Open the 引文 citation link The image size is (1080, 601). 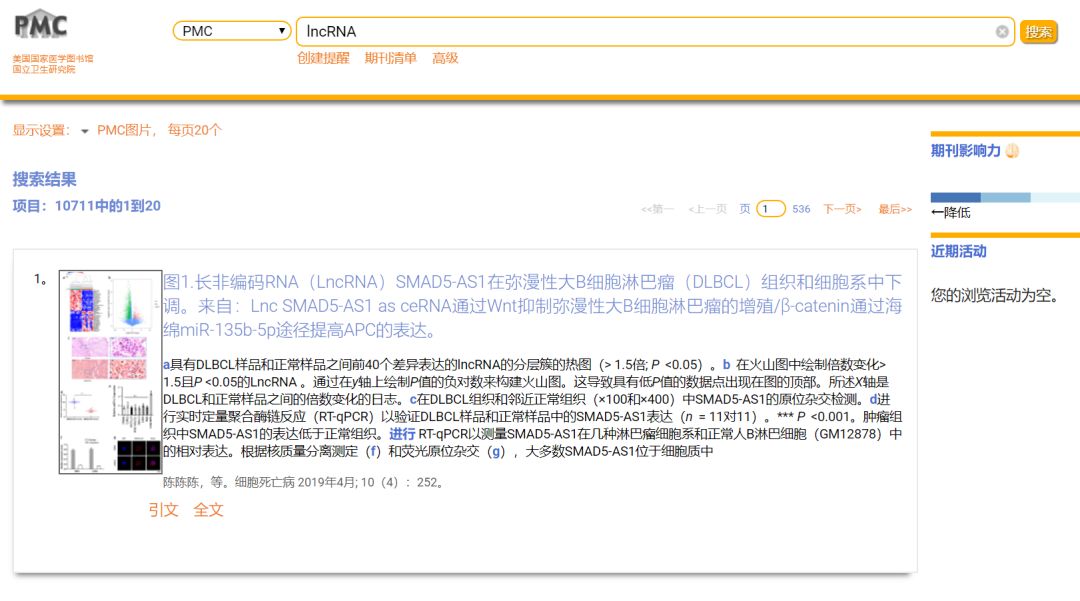coord(163,510)
